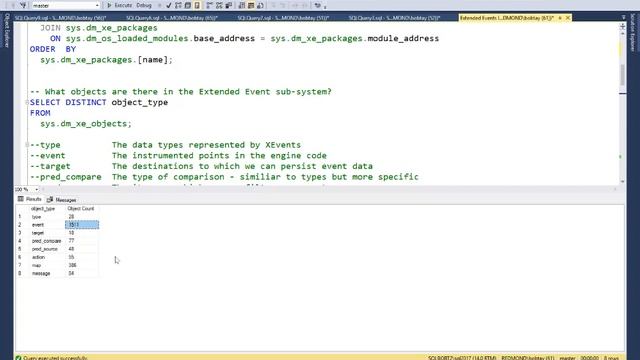The width and height of the screenshot is (640, 360).
Task: Click the 'SELECT DISTINCT' keyword in editor
Action: tap(68, 102)
